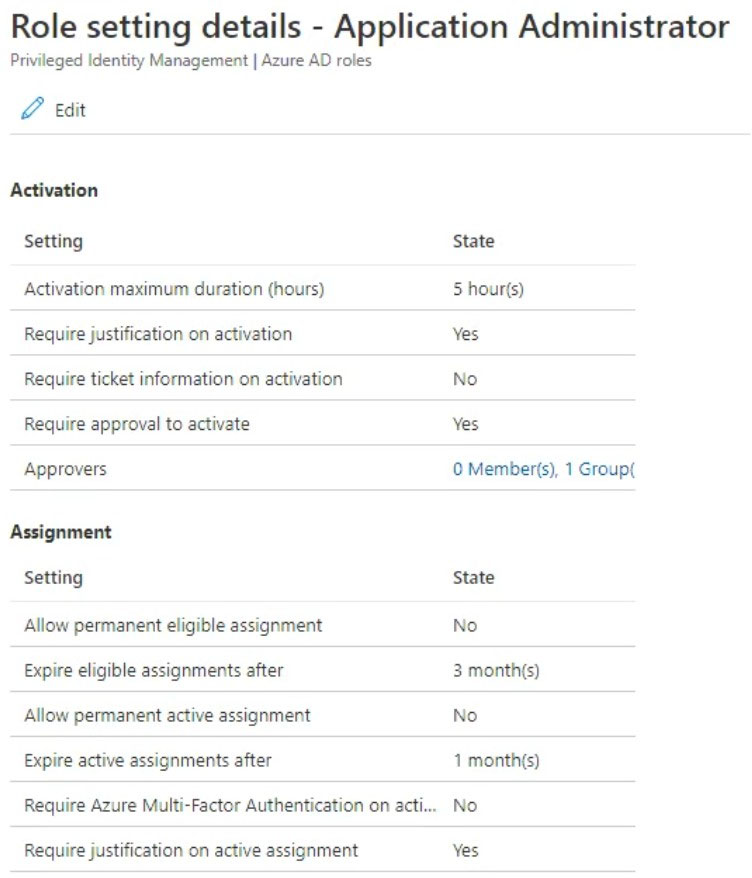Select Expire eligible assignments after row
The image size is (752, 878).
[x=323, y=670]
